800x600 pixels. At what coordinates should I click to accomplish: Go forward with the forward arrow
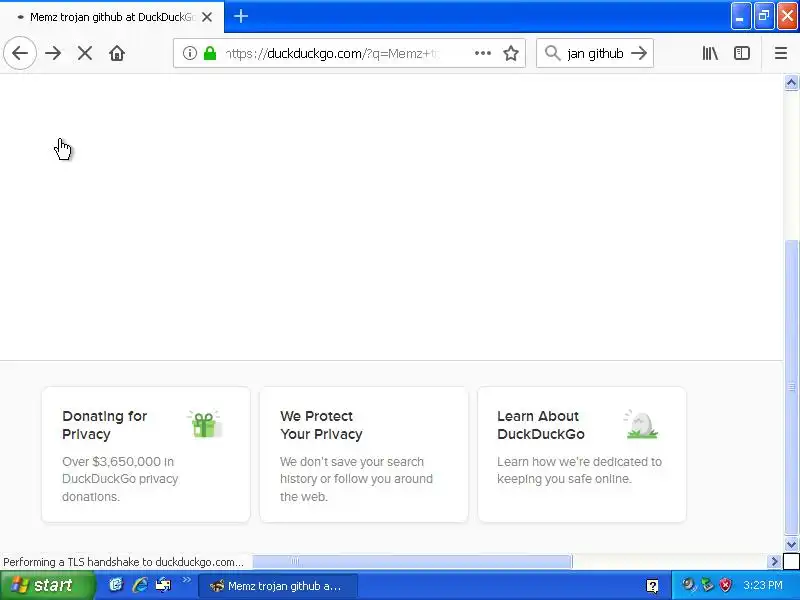pyautogui.click(x=53, y=53)
